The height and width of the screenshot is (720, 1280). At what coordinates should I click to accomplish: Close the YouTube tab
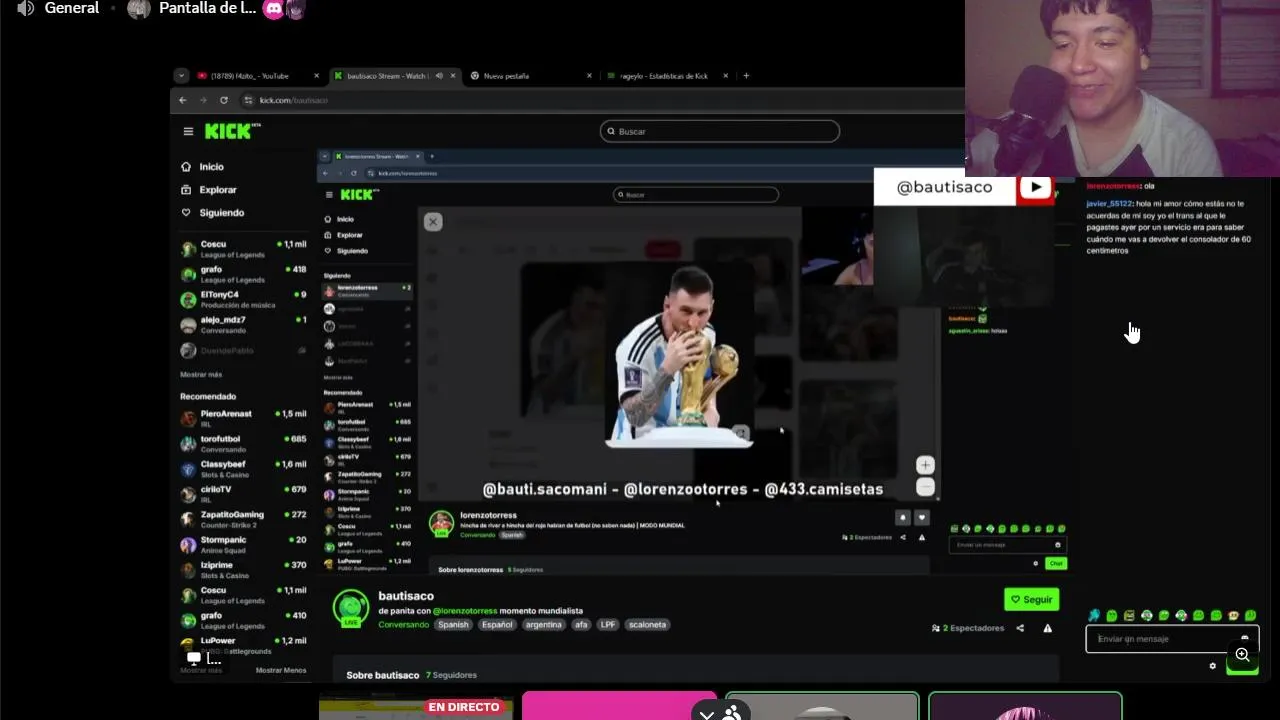pos(317,76)
